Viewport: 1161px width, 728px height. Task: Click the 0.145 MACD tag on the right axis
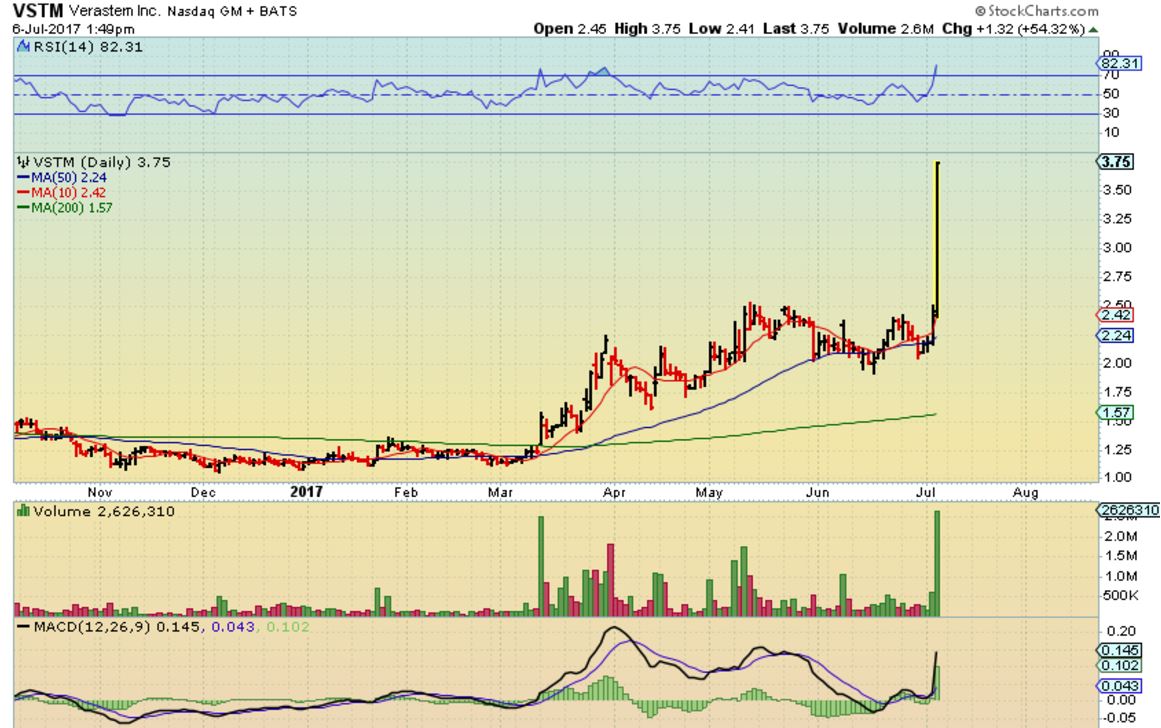(1120, 650)
